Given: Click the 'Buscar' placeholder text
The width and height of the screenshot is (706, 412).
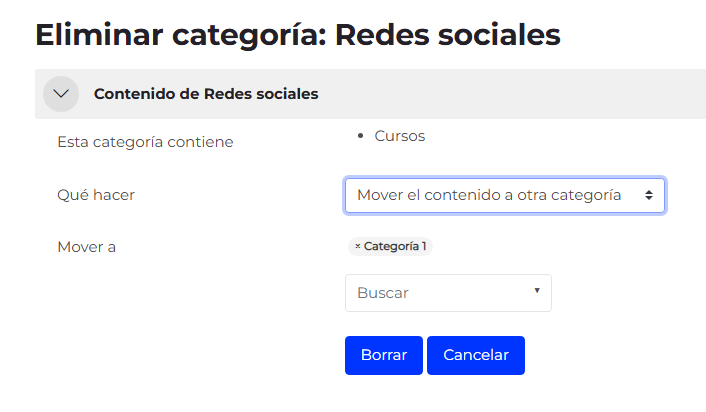Looking at the screenshot, I should [383, 293].
